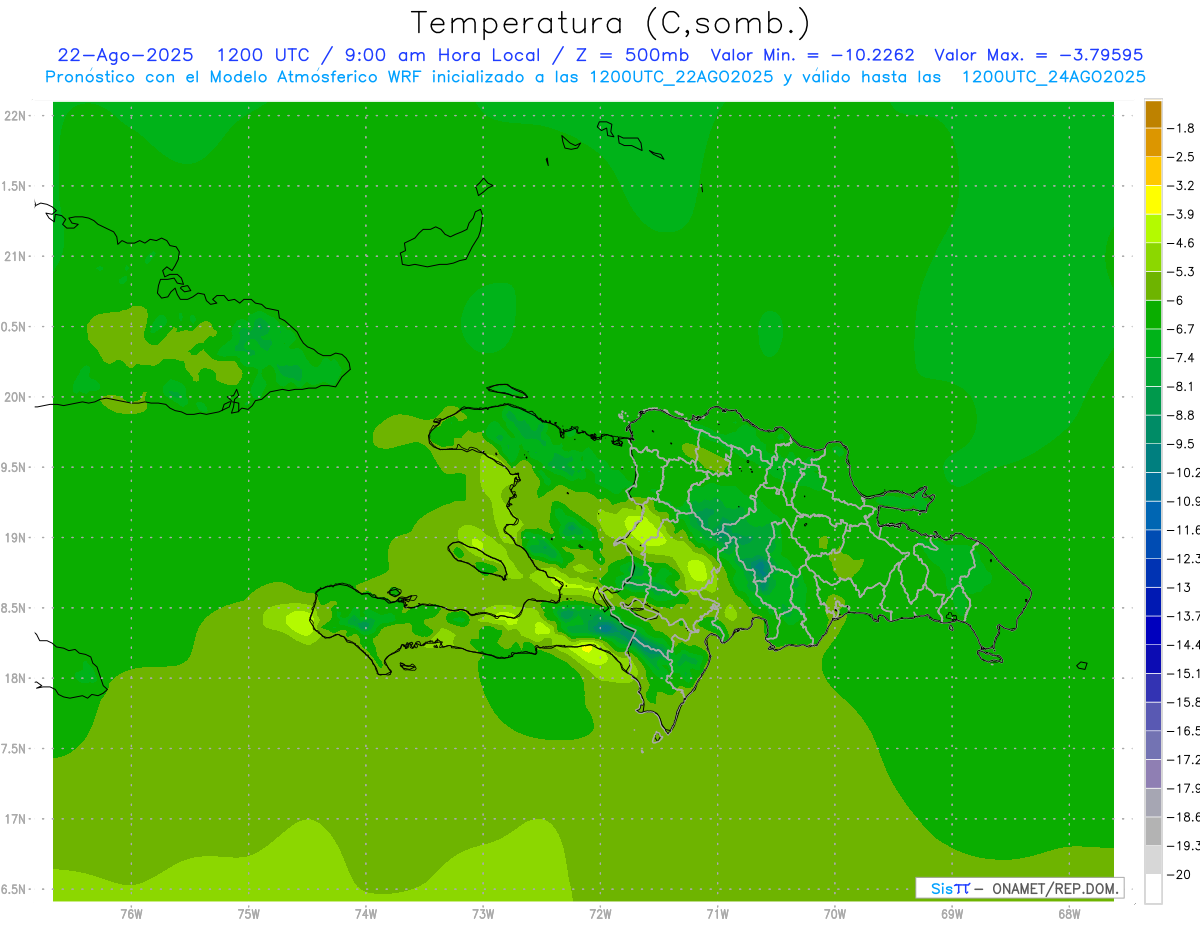The width and height of the screenshot is (1200, 927).
Task: Click the '76W' longitude label
Action: pos(131,914)
